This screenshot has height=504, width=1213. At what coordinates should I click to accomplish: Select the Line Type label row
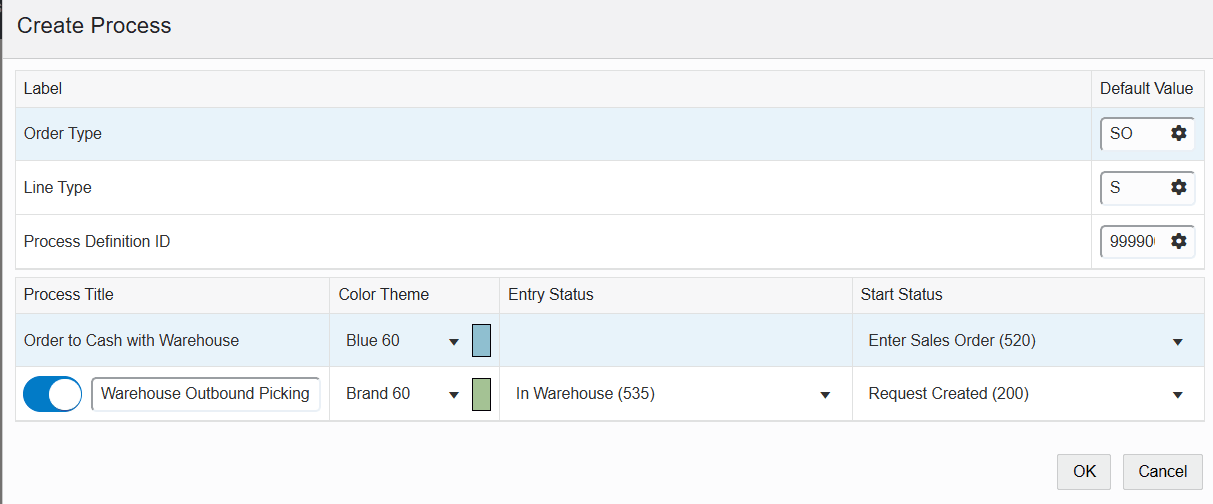553,188
